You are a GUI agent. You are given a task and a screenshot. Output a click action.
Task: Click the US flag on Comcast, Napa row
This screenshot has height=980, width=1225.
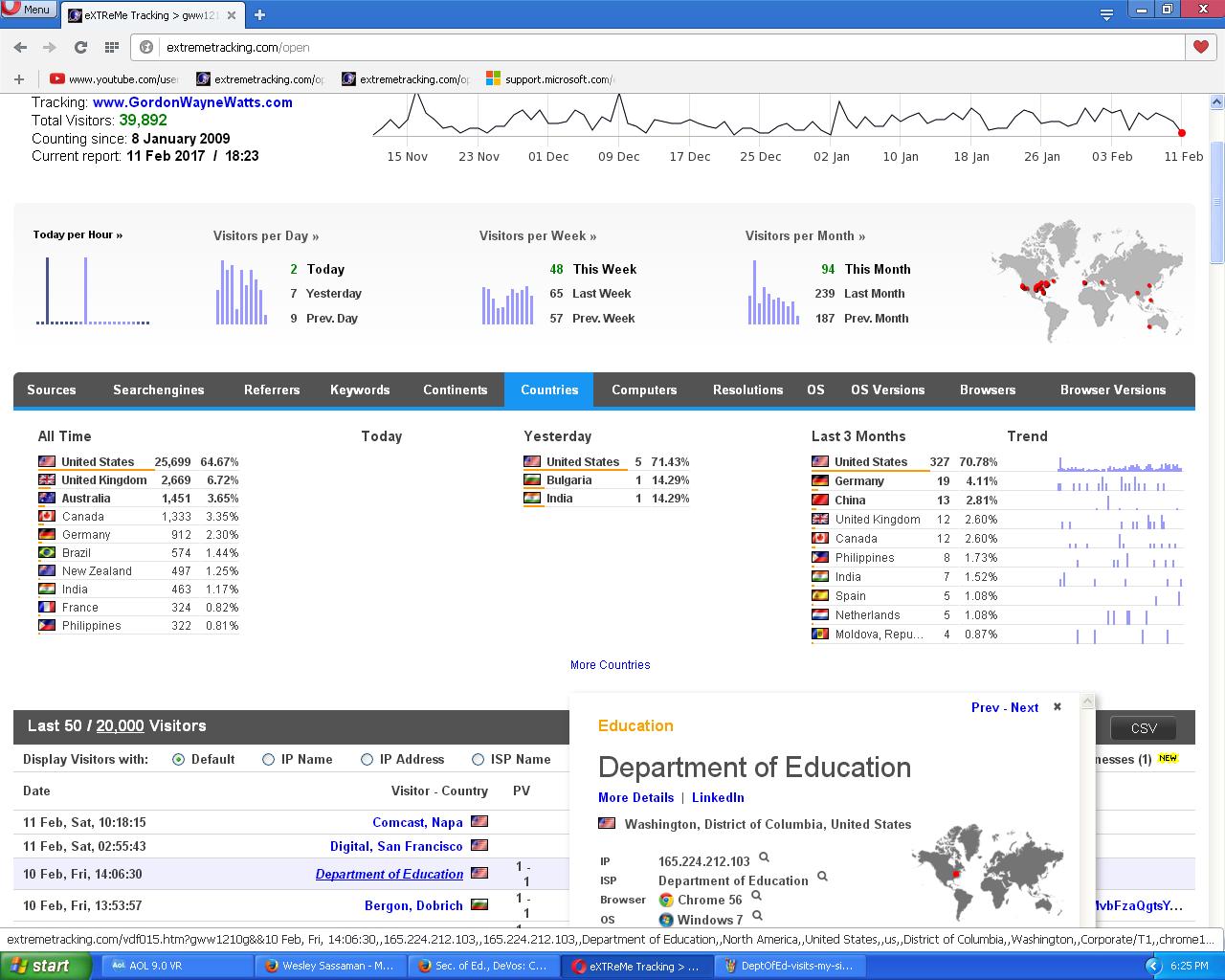pyautogui.click(x=479, y=821)
